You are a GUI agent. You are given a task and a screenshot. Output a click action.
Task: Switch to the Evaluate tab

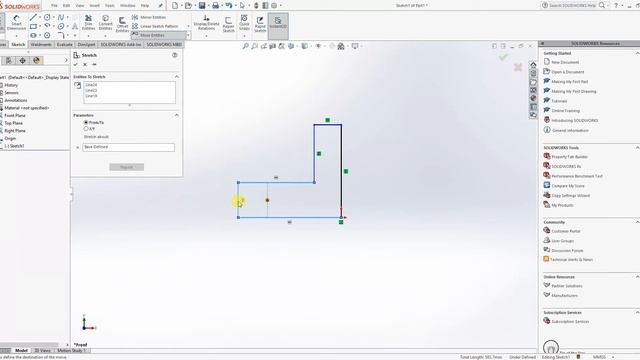click(64, 44)
